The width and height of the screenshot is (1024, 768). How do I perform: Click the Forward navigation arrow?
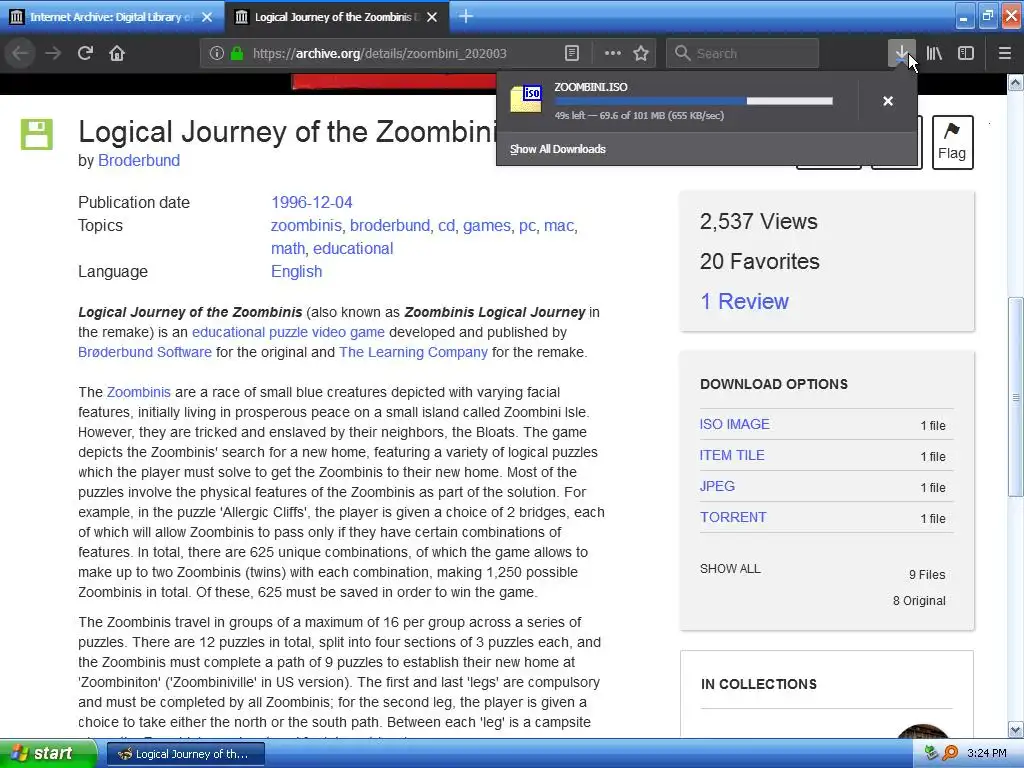click(53, 53)
